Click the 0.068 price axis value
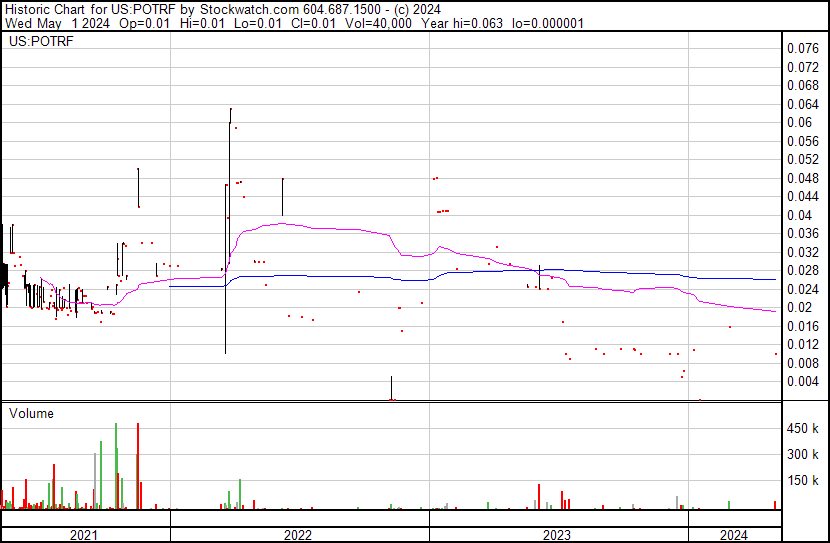The height and width of the screenshot is (543, 830). [803, 86]
